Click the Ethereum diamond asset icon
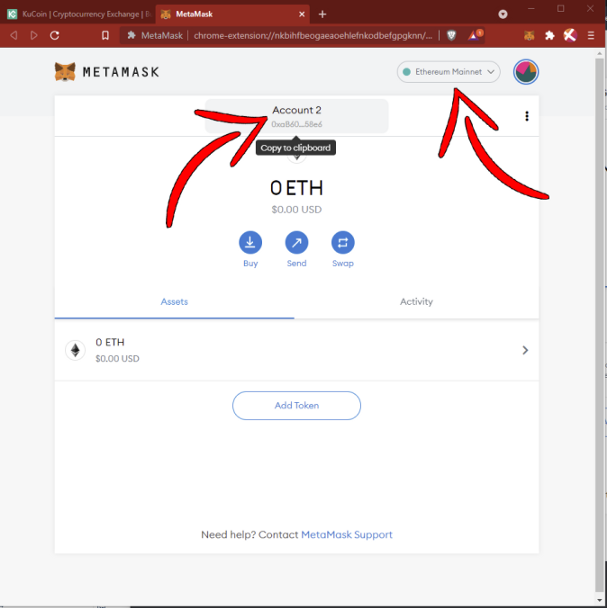The height and width of the screenshot is (608, 607). [x=75, y=350]
